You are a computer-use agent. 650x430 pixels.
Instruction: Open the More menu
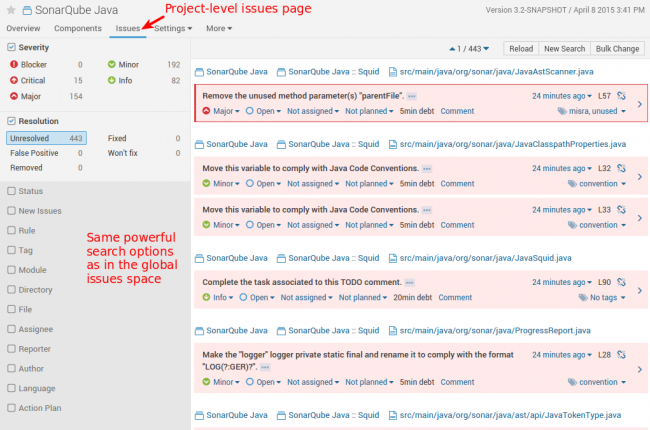pos(219,28)
